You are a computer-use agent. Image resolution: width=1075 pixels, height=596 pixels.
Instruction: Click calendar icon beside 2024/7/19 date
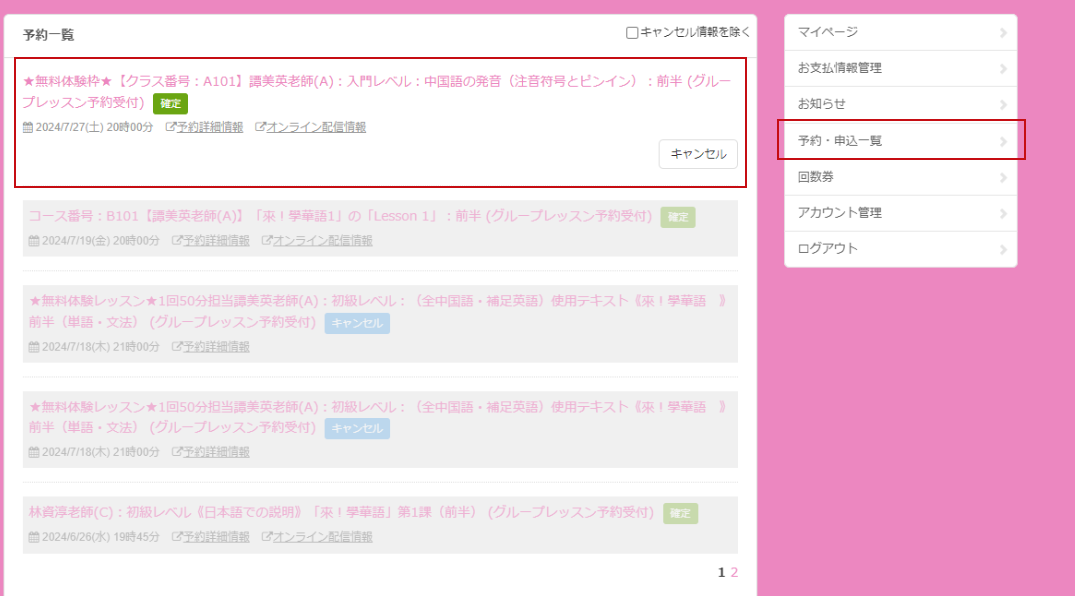34,241
